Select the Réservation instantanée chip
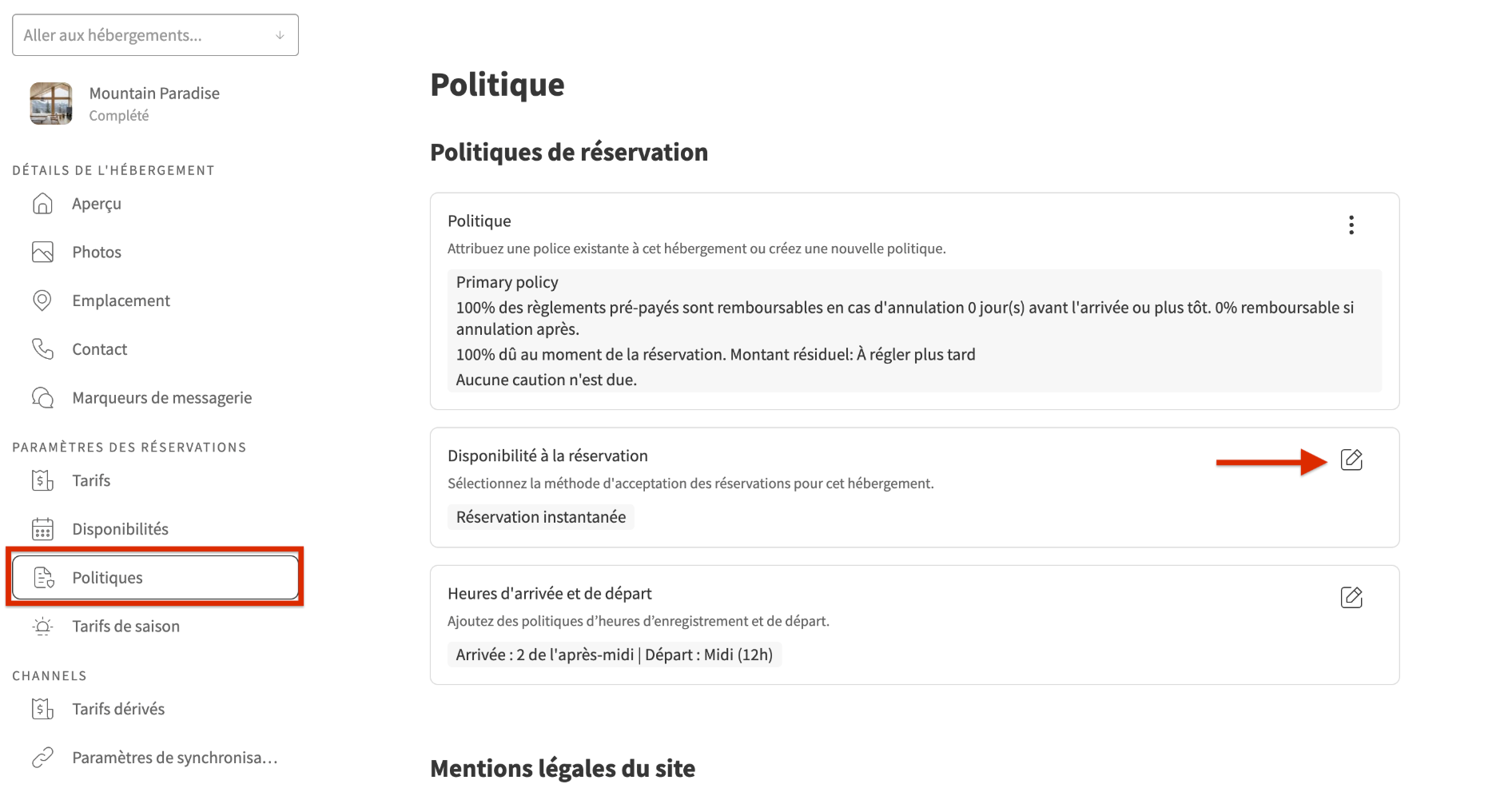This screenshot has width=1512, height=788. coord(540,516)
